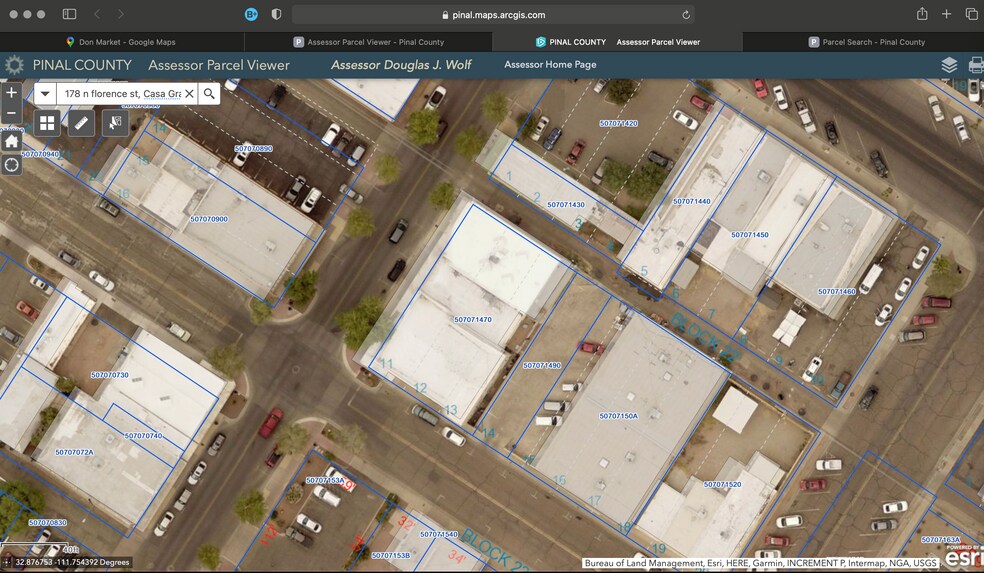Screen dimensions: 984x573
Task: Select parcel labeled 507070900
Action: 209,219
